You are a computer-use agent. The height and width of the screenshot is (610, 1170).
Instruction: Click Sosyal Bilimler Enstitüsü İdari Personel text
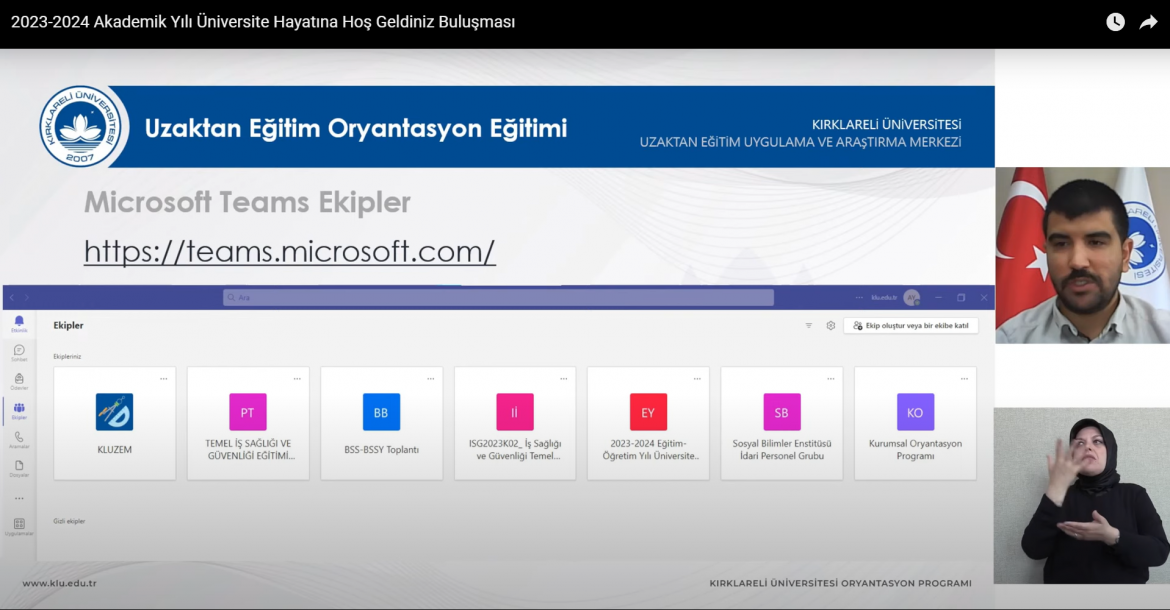tap(782, 450)
